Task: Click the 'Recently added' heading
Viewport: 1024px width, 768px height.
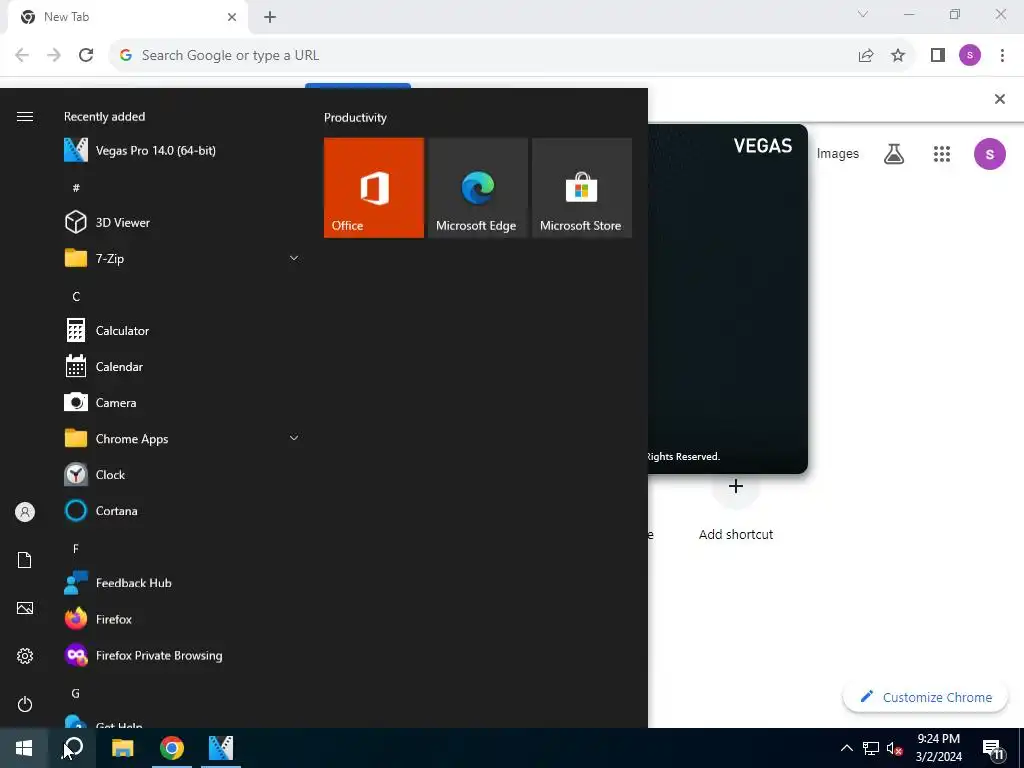Action: pyautogui.click(x=104, y=116)
